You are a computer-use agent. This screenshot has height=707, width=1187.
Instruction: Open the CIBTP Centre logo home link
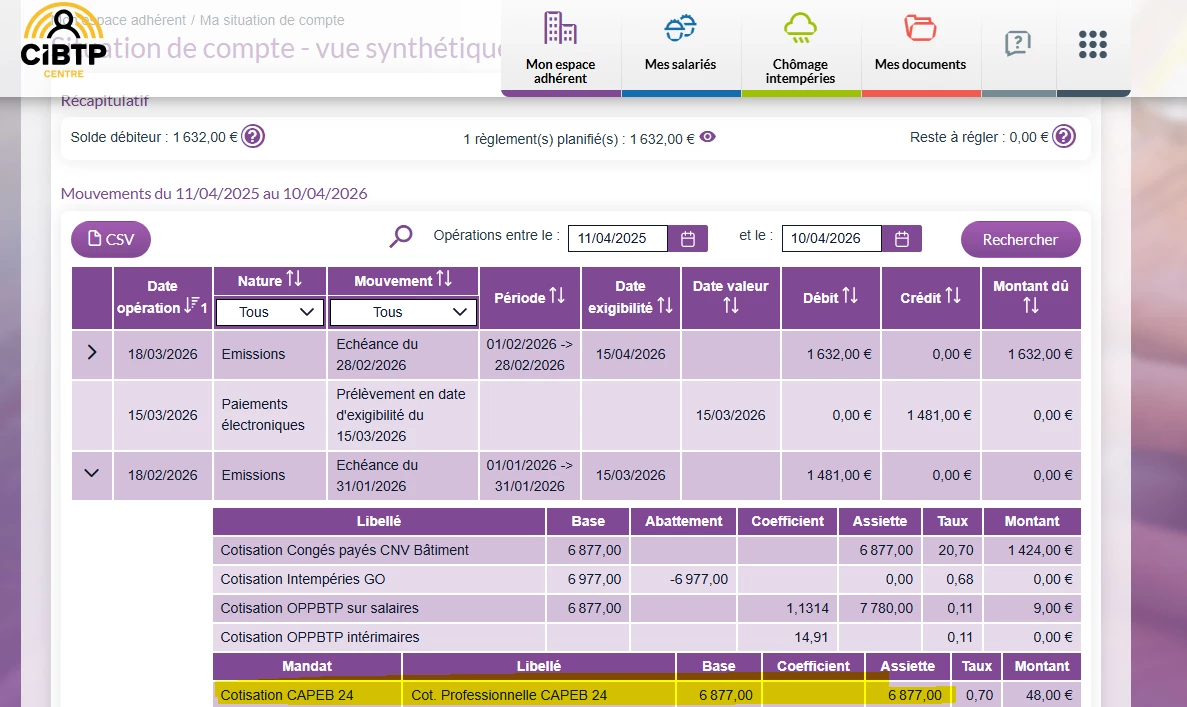(x=64, y=40)
